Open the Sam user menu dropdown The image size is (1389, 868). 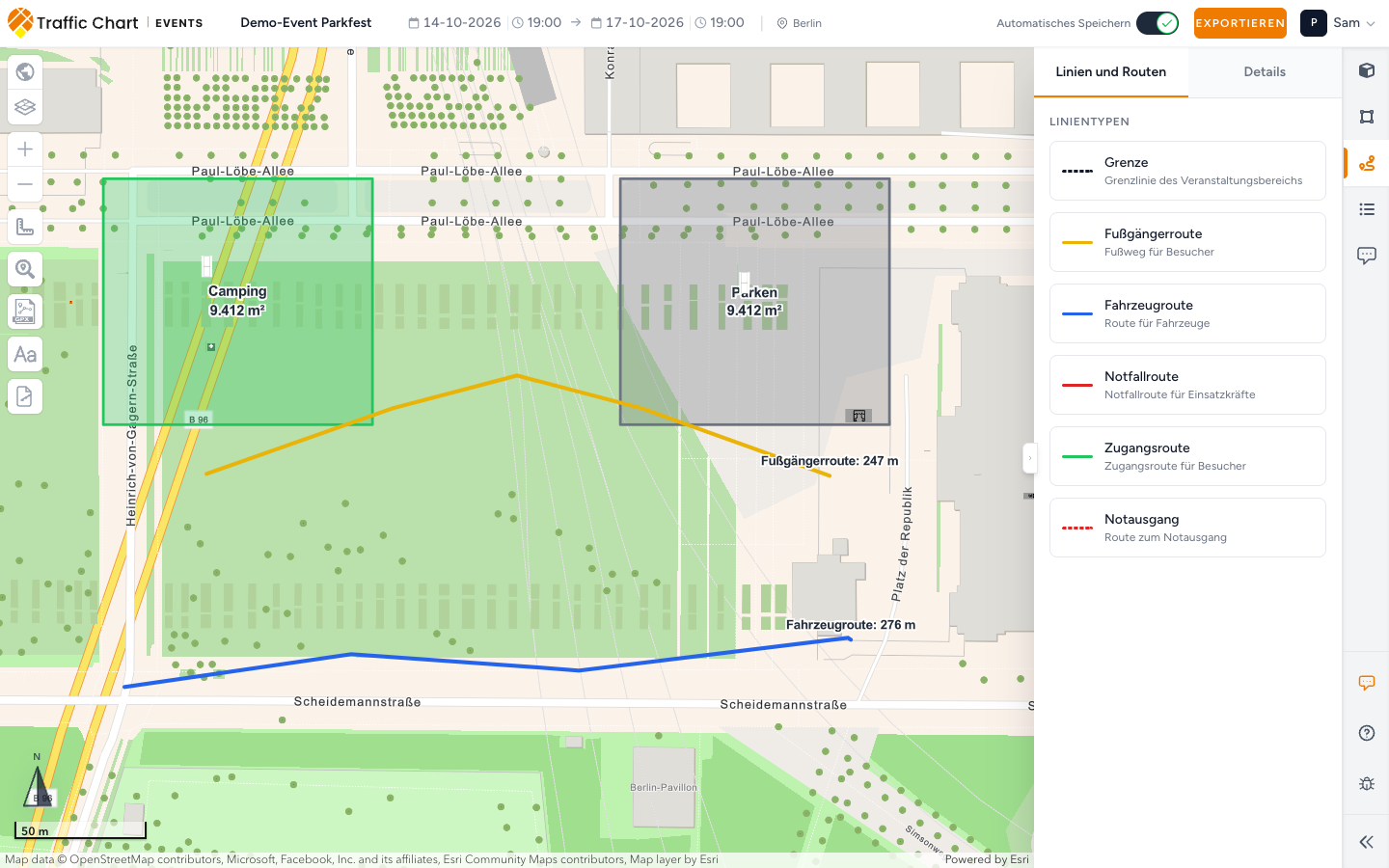(1338, 23)
